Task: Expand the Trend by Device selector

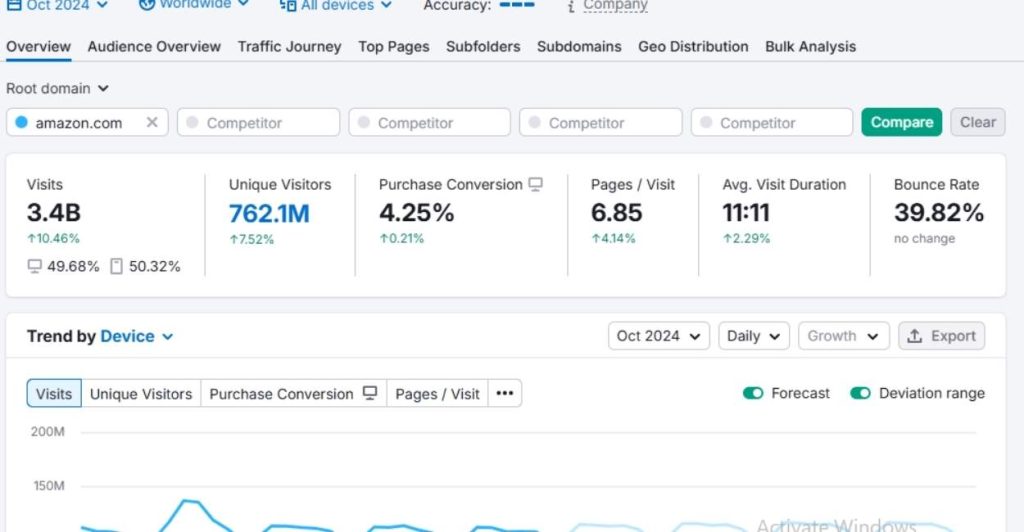Action: (x=136, y=336)
